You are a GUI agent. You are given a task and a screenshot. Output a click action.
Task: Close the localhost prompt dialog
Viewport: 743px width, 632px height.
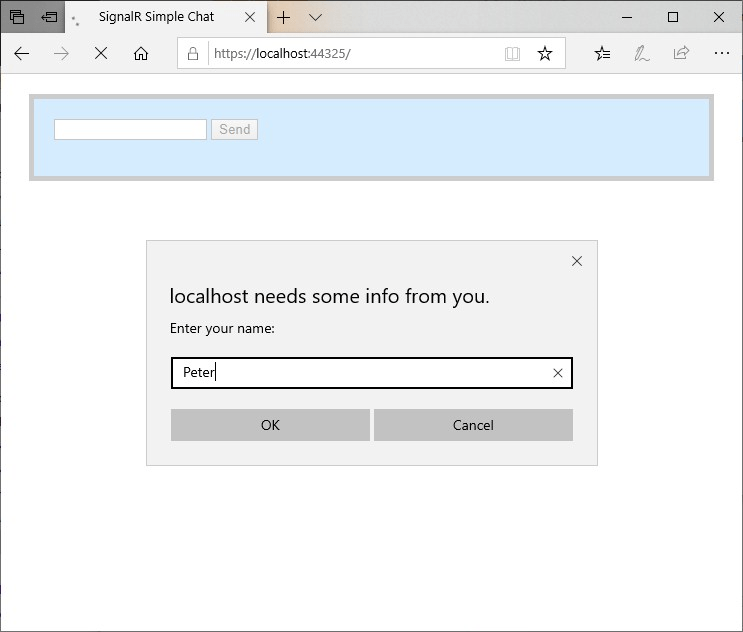tap(577, 261)
